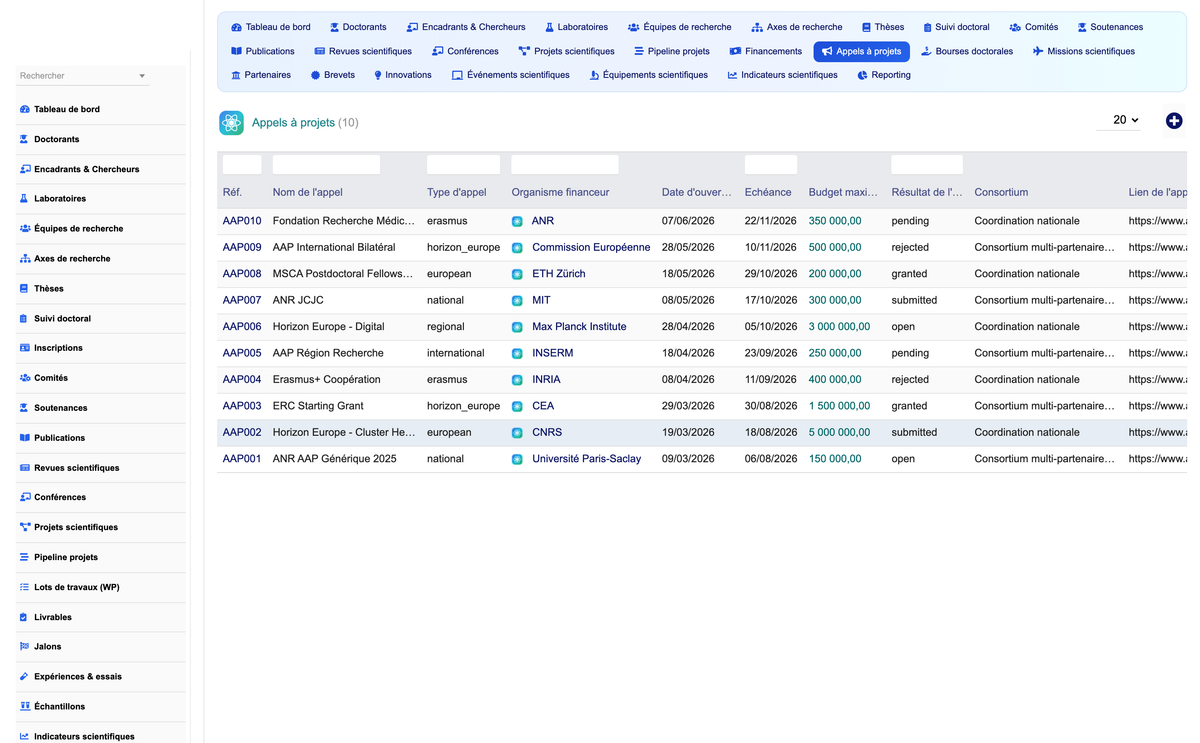
Task: Click the icon before INSERM
Action: (x=517, y=354)
